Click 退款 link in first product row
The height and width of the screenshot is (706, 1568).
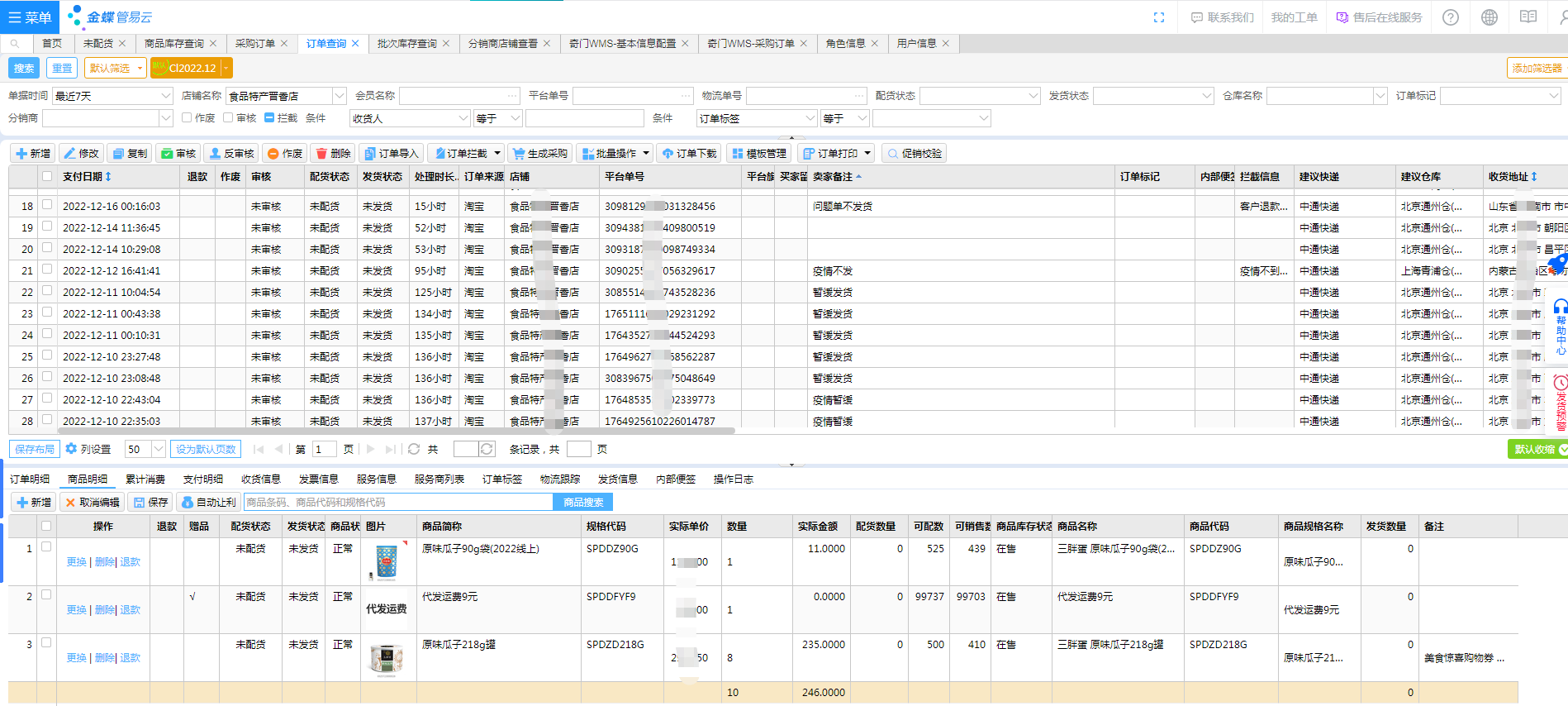tap(131, 562)
